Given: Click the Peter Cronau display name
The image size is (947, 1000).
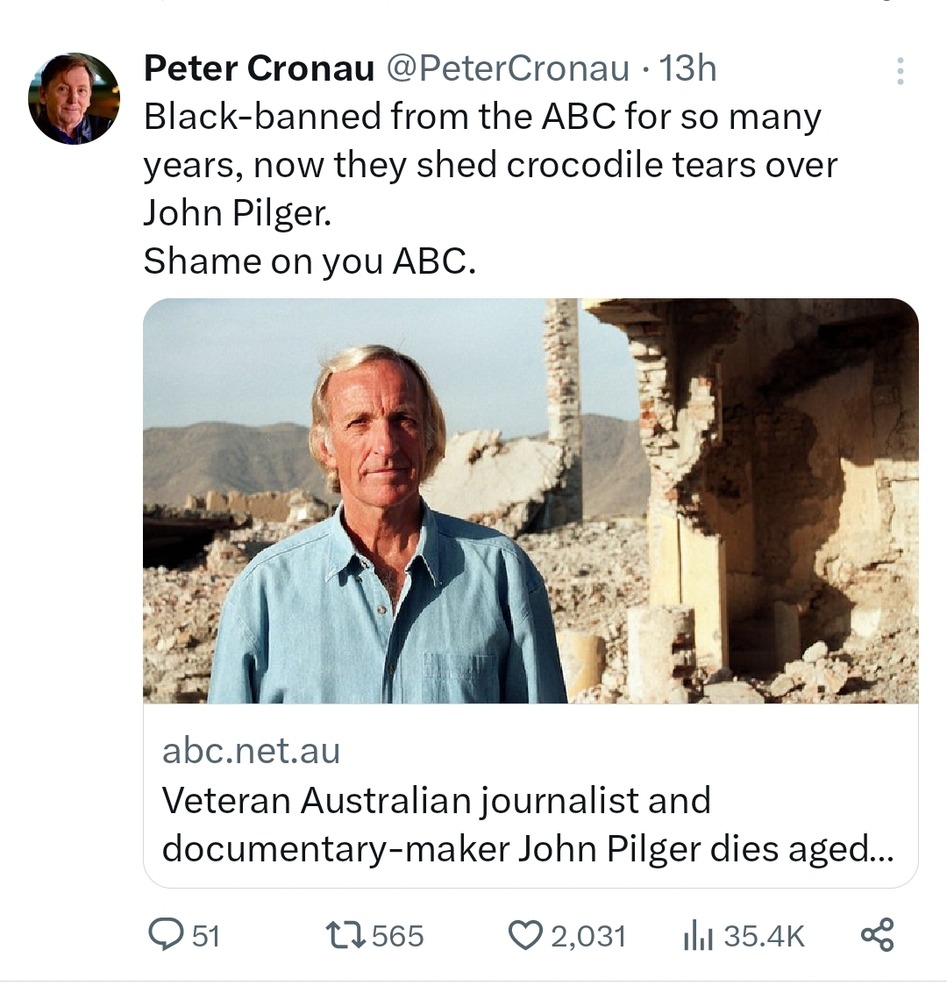Looking at the screenshot, I should point(259,68).
